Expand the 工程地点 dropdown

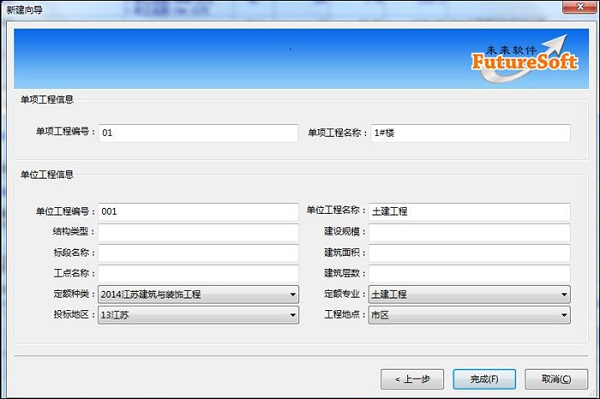click(469, 315)
